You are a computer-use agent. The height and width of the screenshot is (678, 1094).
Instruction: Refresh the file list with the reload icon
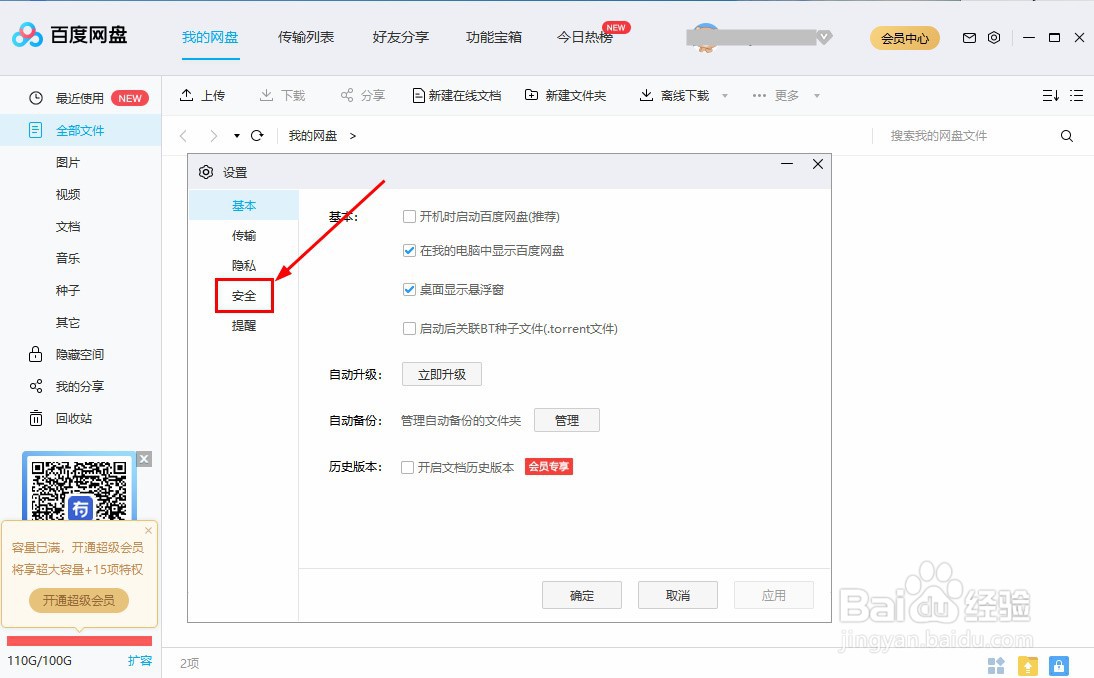[x=258, y=135]
